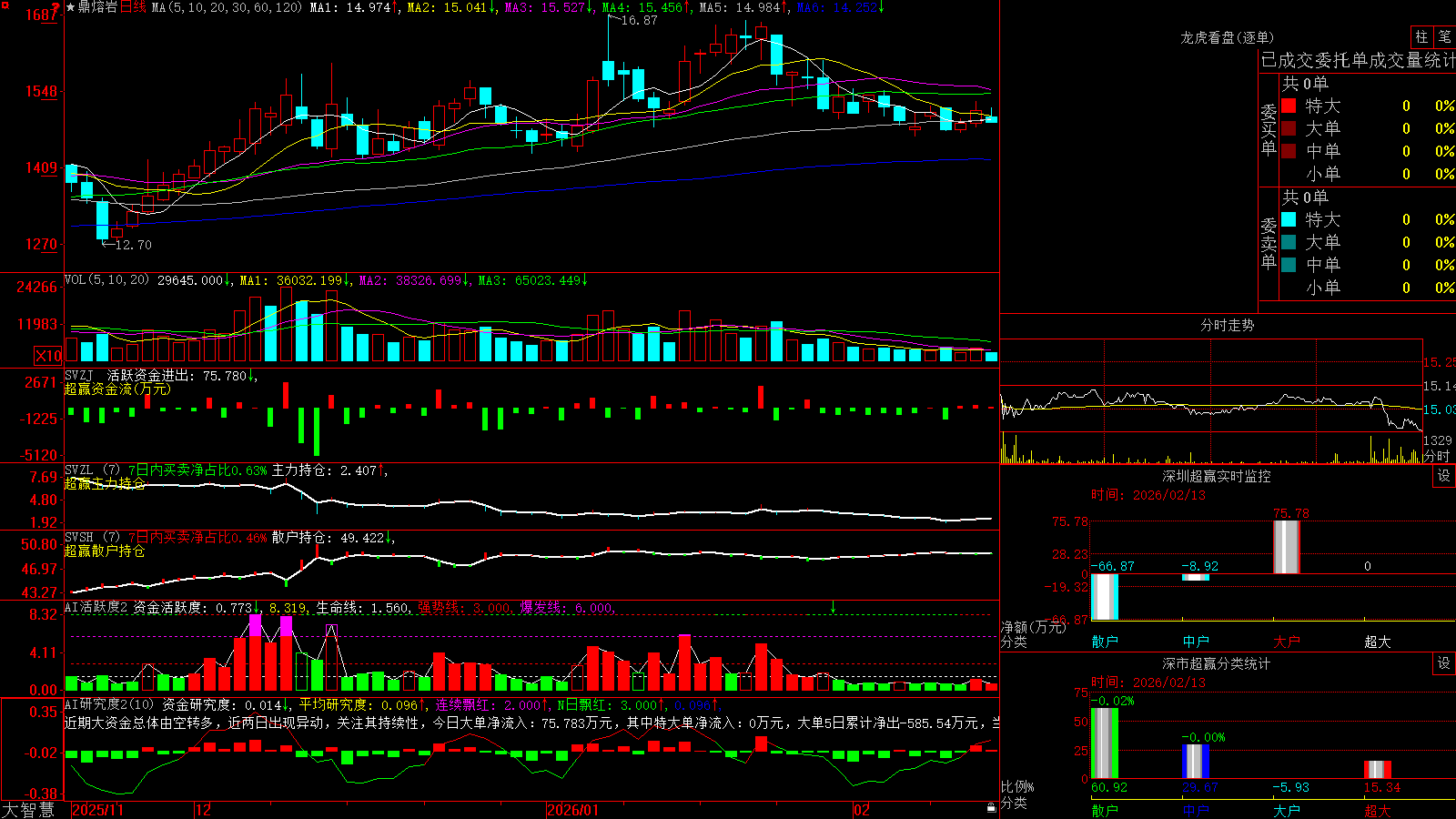Select 超大 category in 深市超赢分类统计 chart
1456x819 pixels.
point(1378,810)
